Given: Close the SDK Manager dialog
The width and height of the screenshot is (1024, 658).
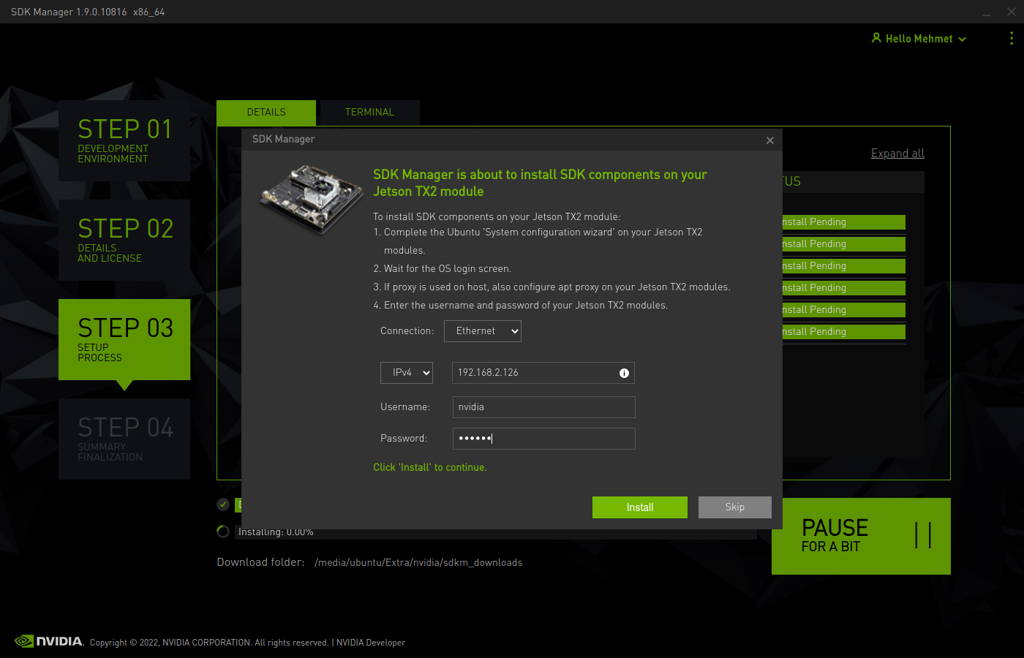Looking at the screenshot, I should [770, 140].
